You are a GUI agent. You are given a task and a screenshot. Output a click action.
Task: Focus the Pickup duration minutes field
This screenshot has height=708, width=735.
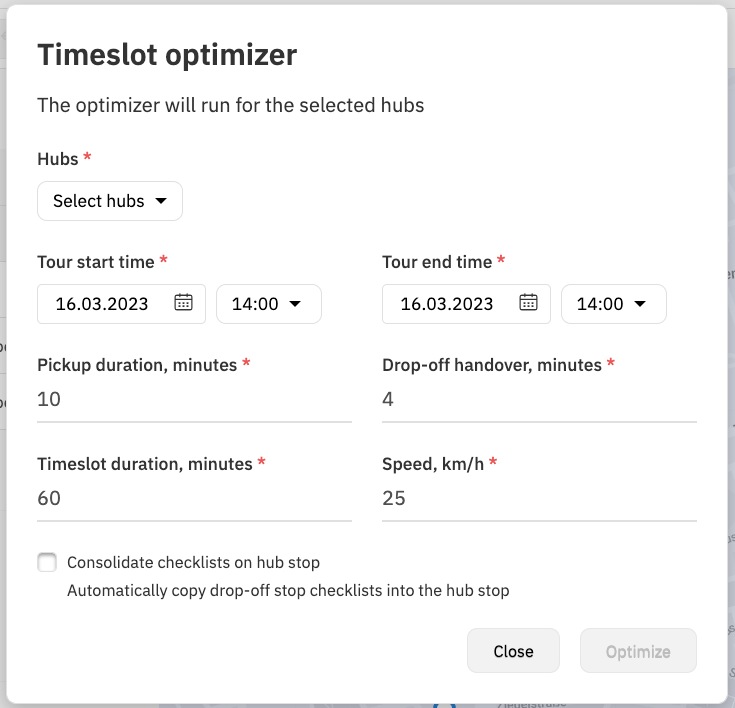194,400
